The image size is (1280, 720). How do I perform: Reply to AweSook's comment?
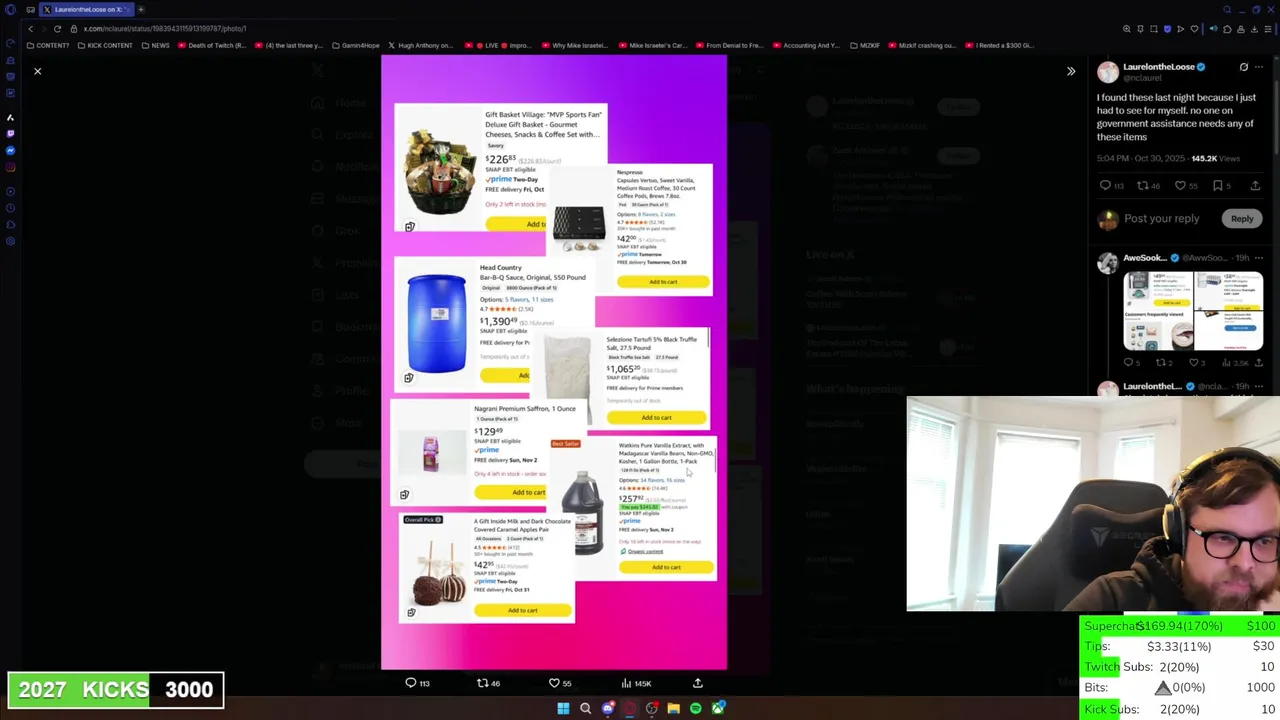click(x=1130, y=363)
